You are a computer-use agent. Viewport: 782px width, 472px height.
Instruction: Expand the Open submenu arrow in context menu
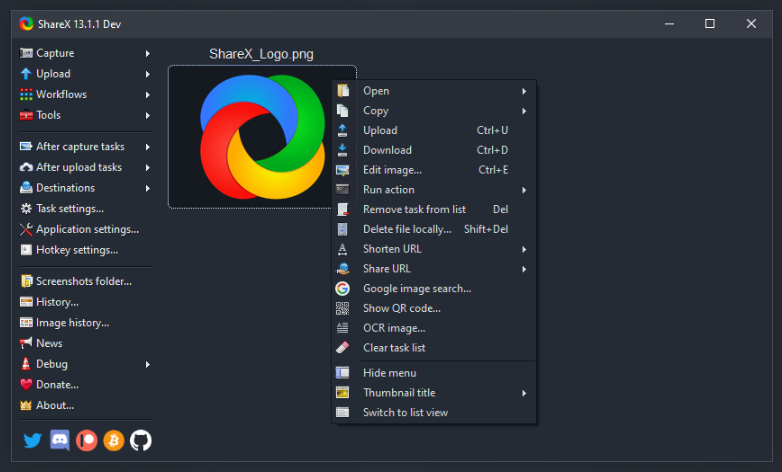click(524, 91)
